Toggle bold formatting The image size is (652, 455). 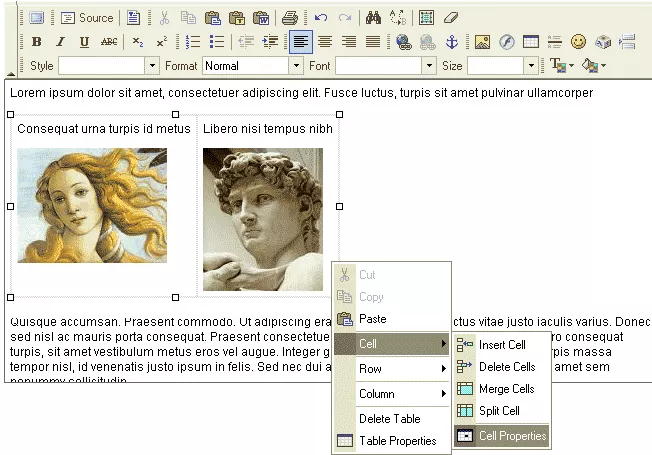37,42
